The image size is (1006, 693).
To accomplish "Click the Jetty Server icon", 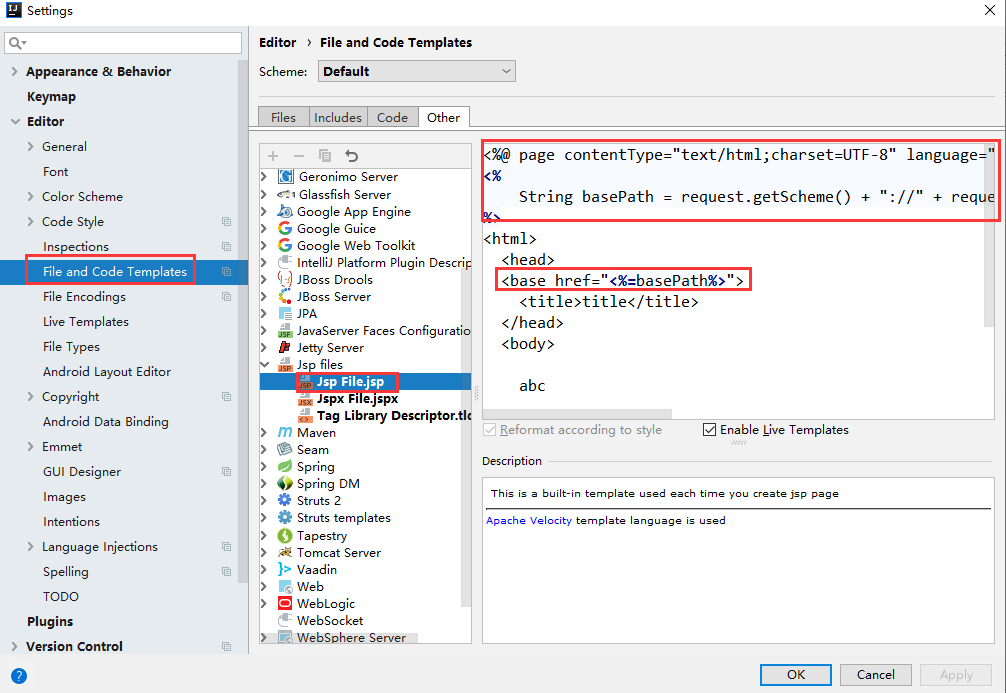I will pos(285,348).
